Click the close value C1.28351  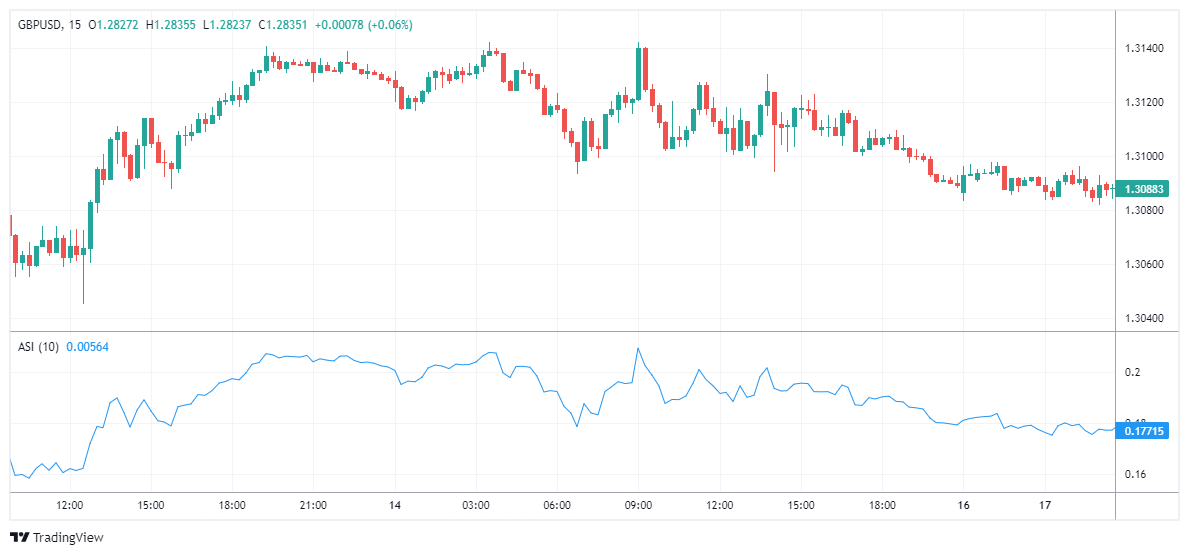pyautogui.click(x=283, y=24)
